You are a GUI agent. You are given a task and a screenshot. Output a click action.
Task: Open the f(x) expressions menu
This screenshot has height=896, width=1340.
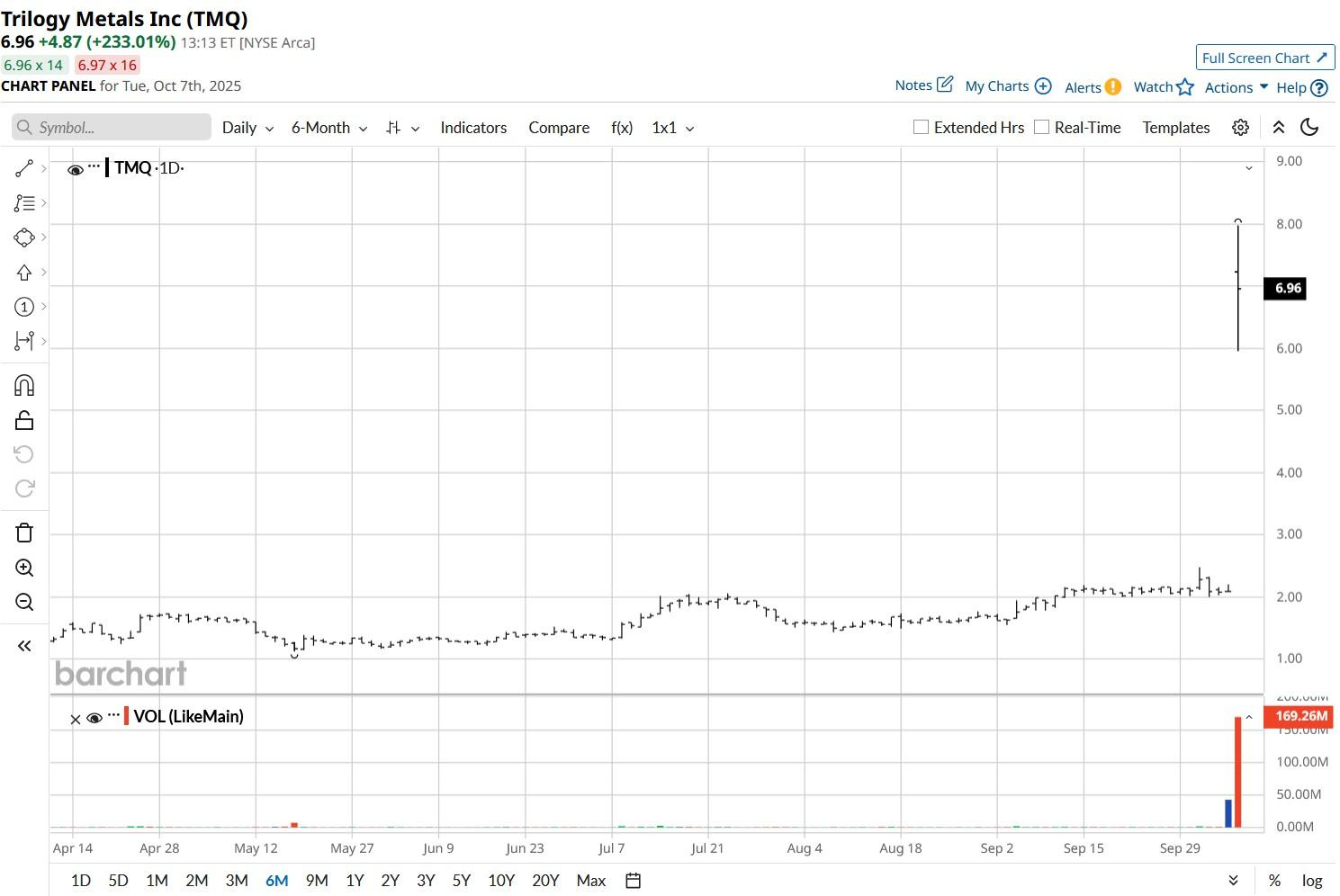coord(622,128)
